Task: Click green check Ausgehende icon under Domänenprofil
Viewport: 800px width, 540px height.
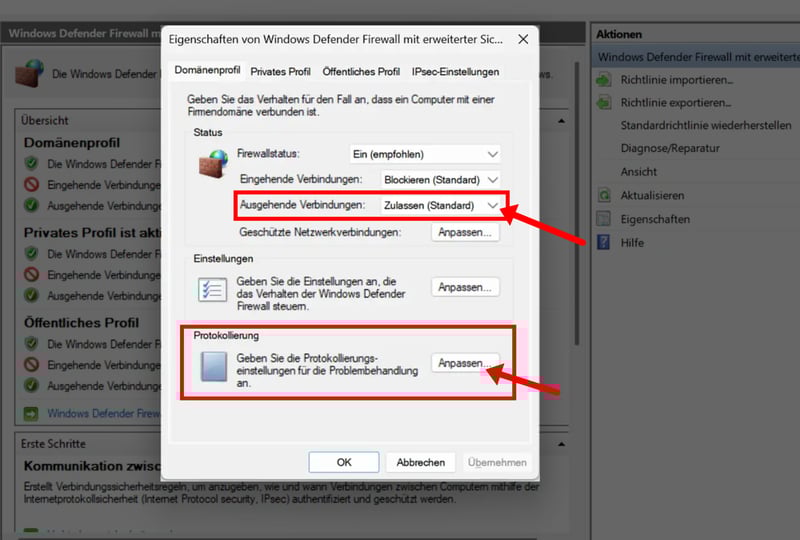Action: [x=32, y=205]
